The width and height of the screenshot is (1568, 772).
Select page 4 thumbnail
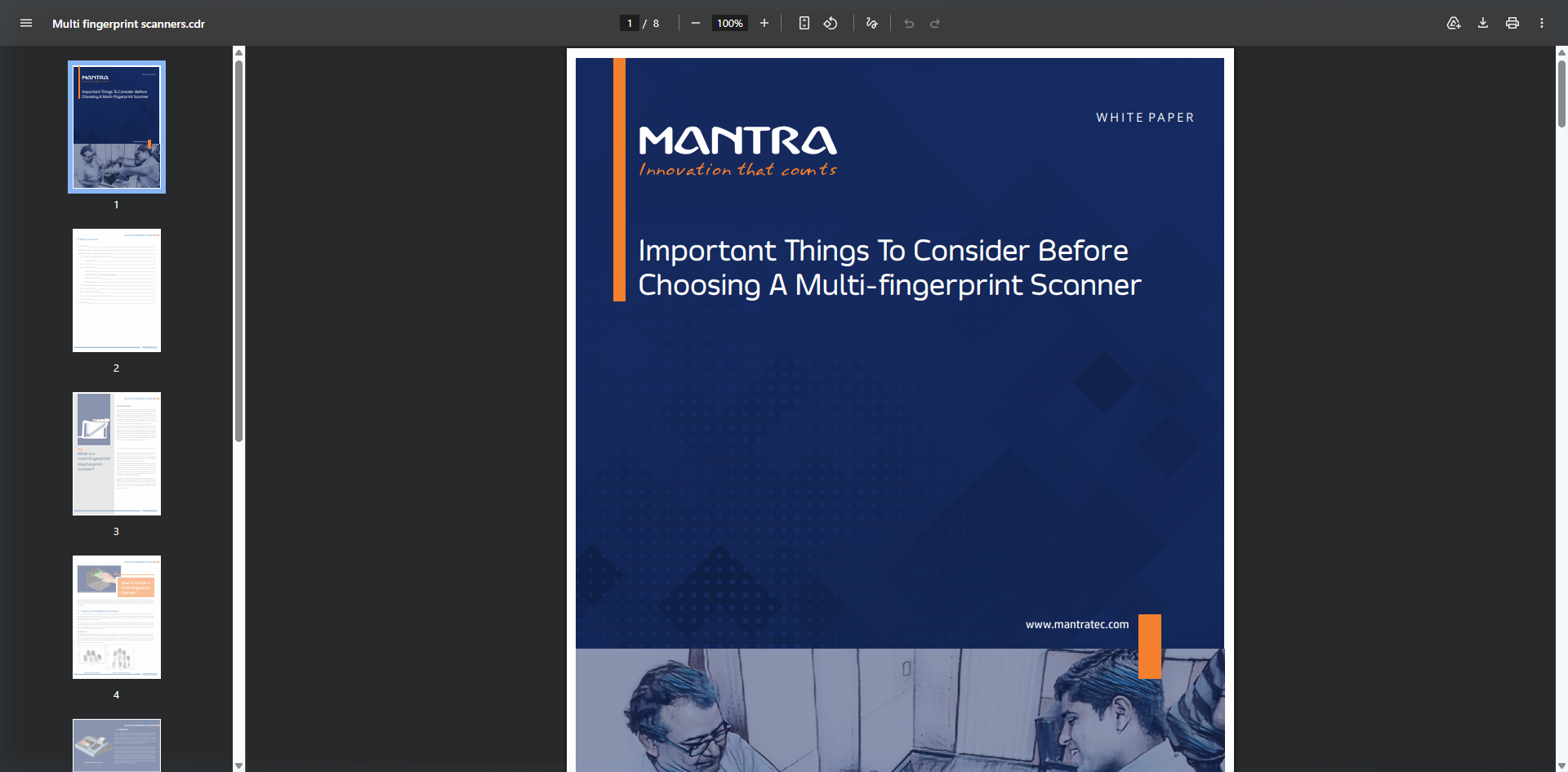(117, 617)
